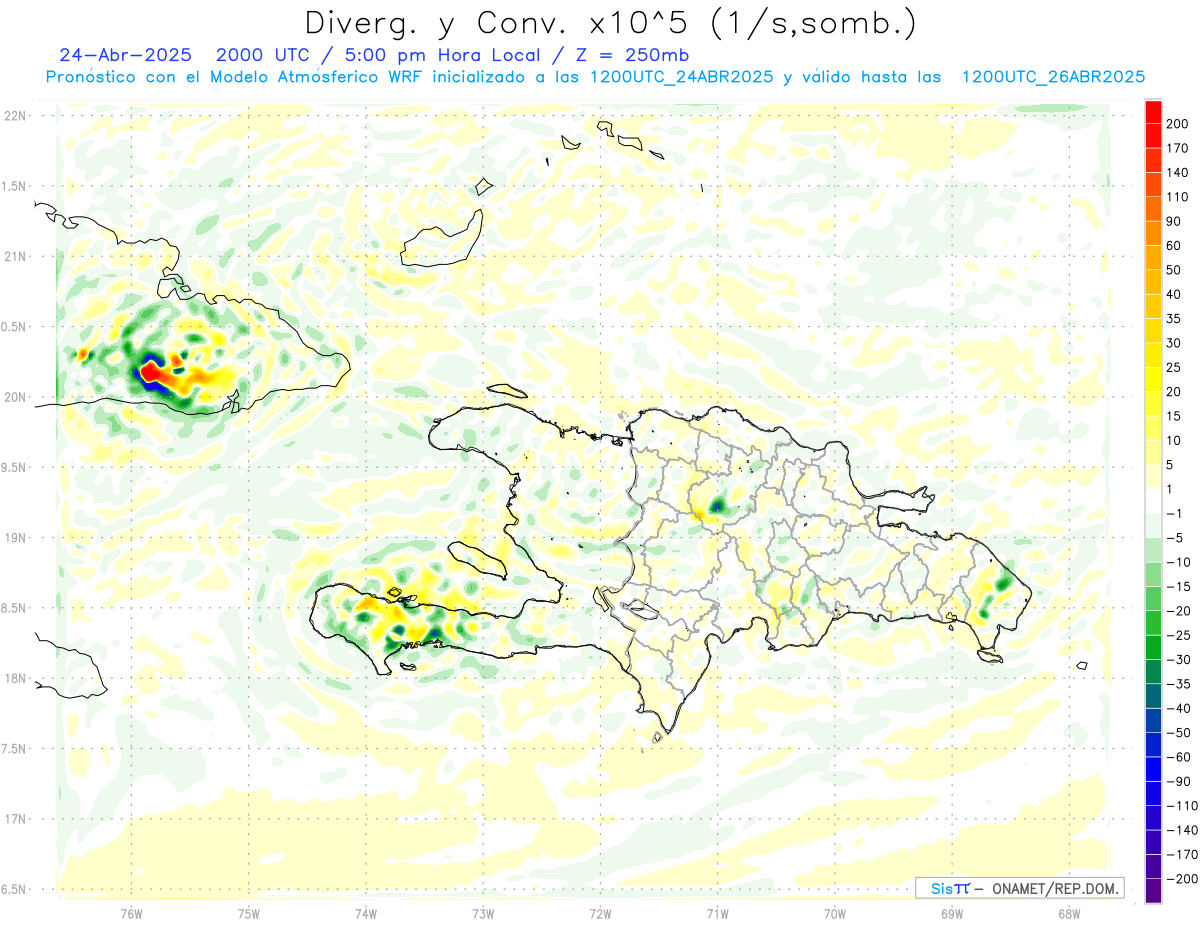Click the '8.5N' latitude label

point(15,608)
